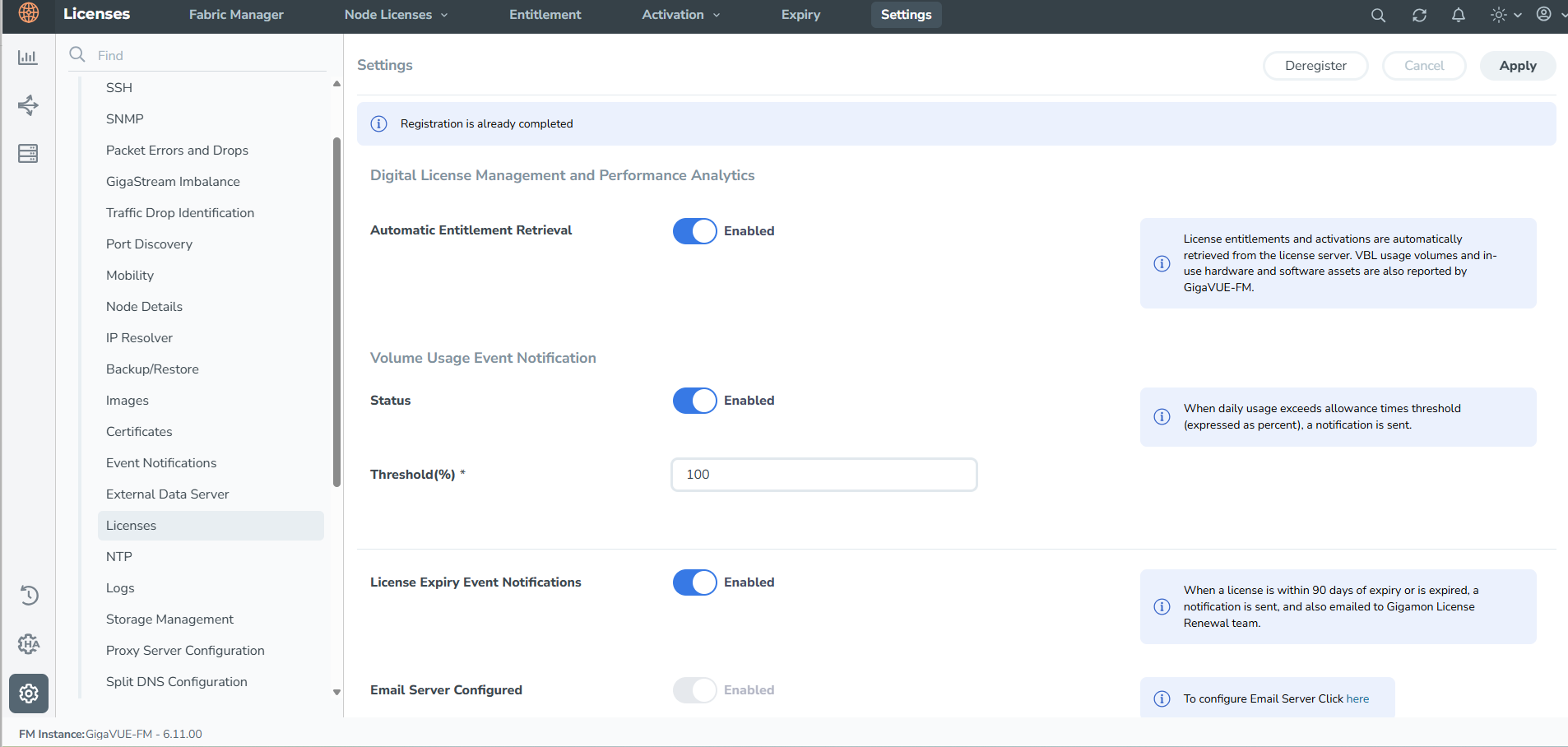This screenshot has height=747, width=1568.
Task: Open Logs settings
Action: point(120,587)
